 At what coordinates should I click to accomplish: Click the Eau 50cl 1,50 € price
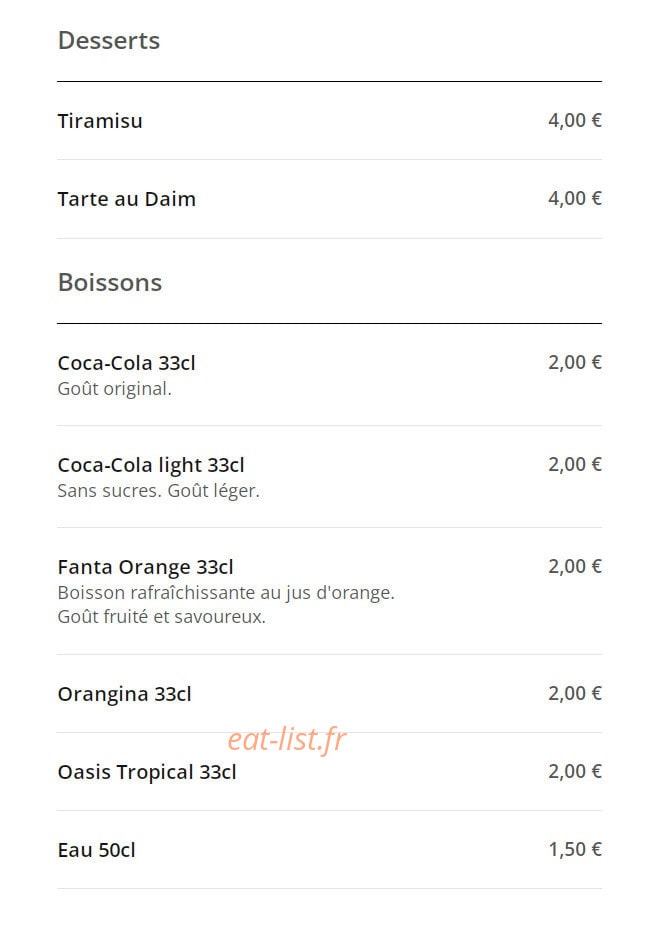coord(575,850)
